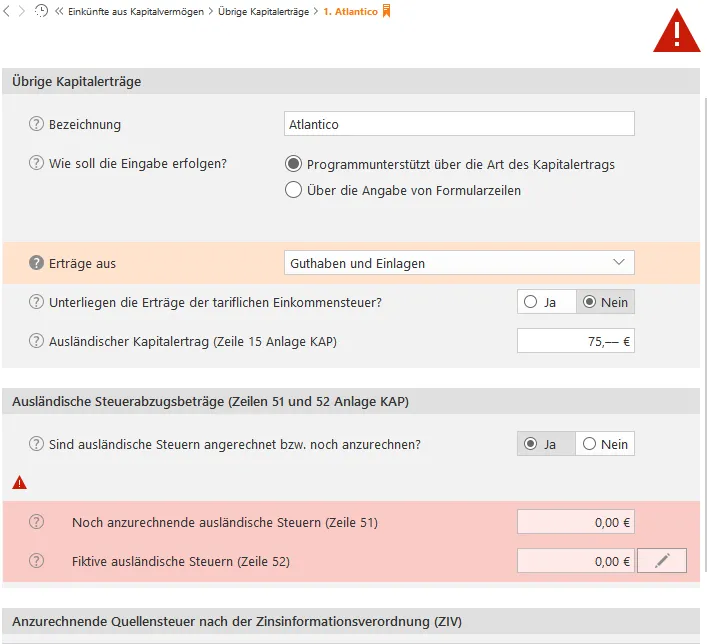
Task: Collapse breadcrumb with double chevron icon
Action: point(59,11)
